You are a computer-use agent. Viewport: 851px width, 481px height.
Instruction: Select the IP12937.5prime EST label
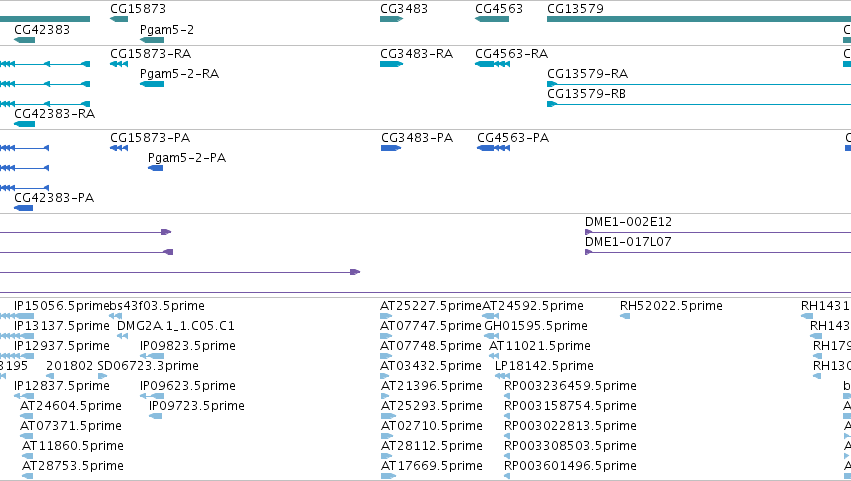(61, 346)
